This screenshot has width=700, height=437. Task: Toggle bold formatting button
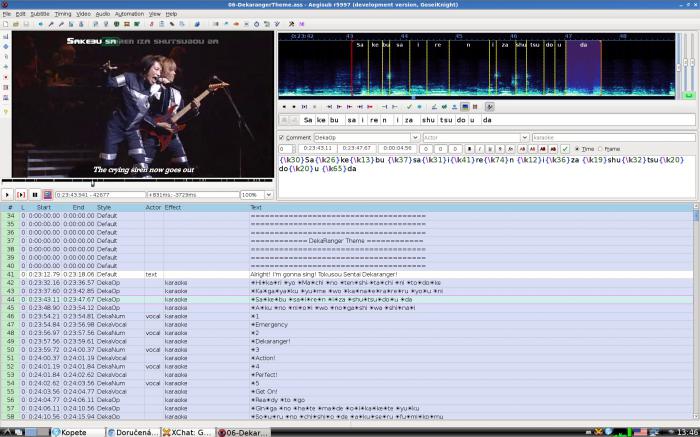pos(469,149)
